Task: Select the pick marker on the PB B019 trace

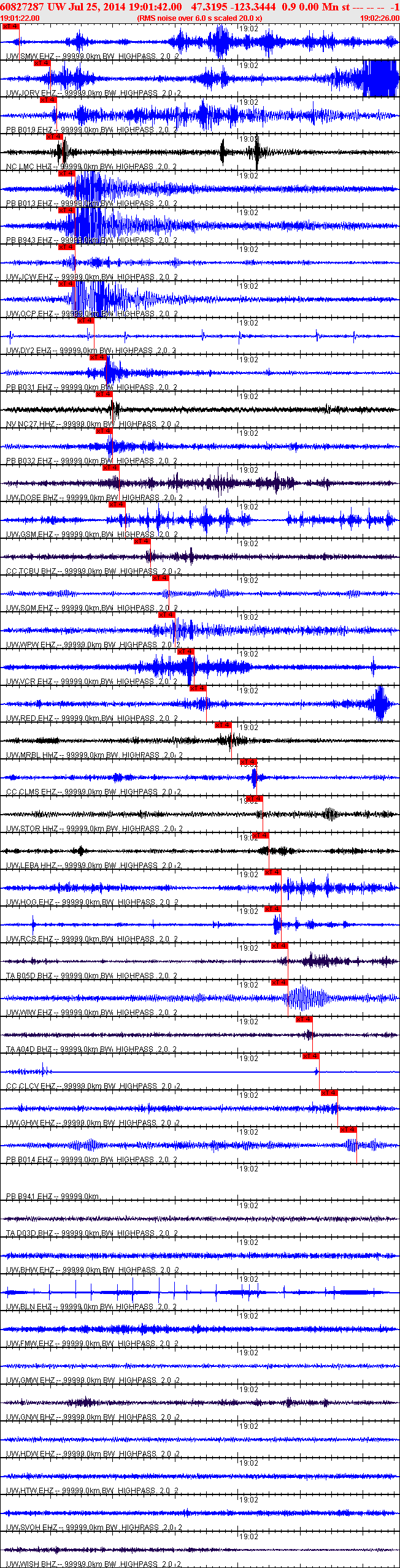Action: [48, 100]
